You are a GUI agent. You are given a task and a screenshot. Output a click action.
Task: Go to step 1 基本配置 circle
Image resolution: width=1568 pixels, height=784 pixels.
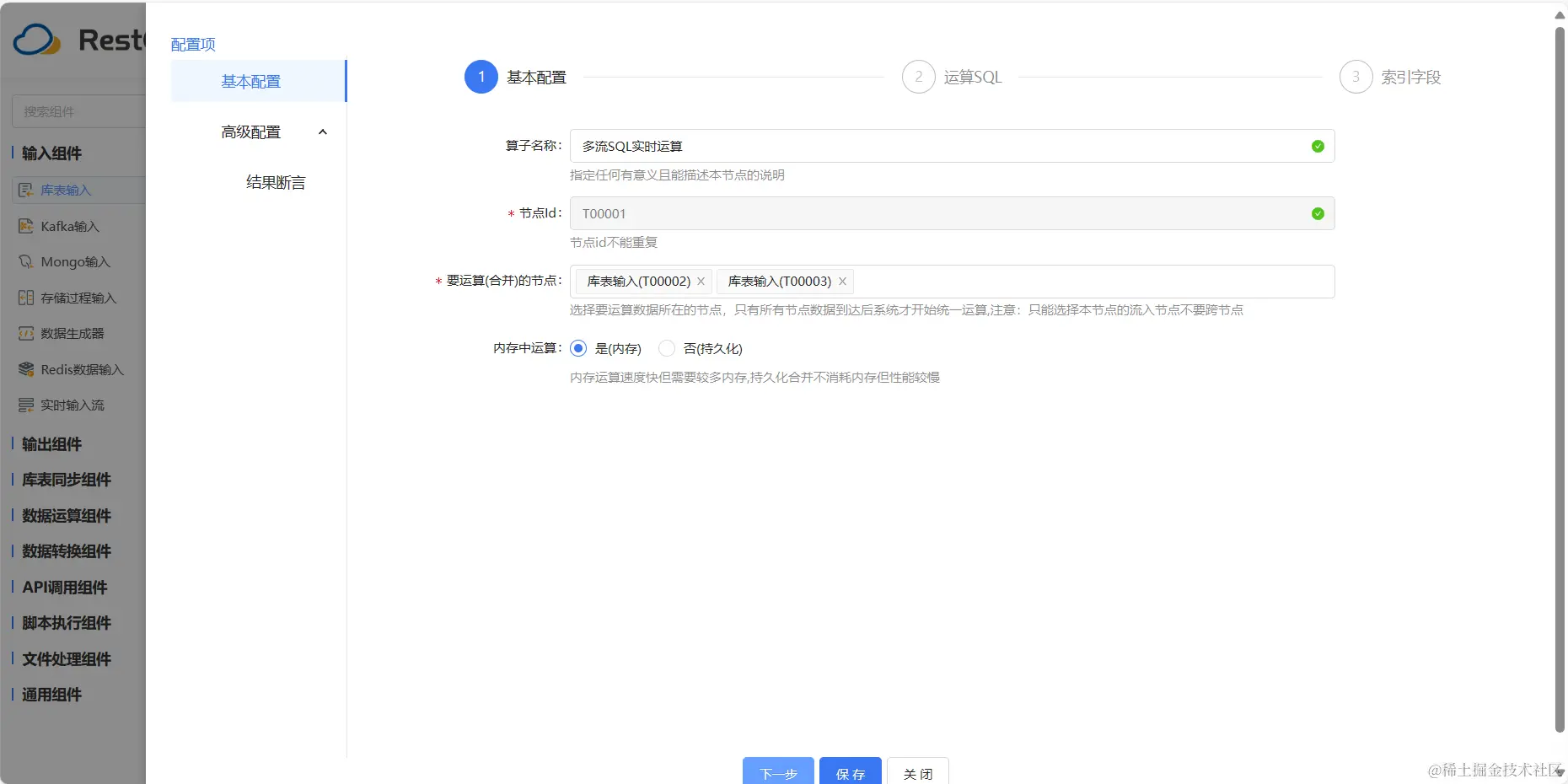(x=481, y=77)
